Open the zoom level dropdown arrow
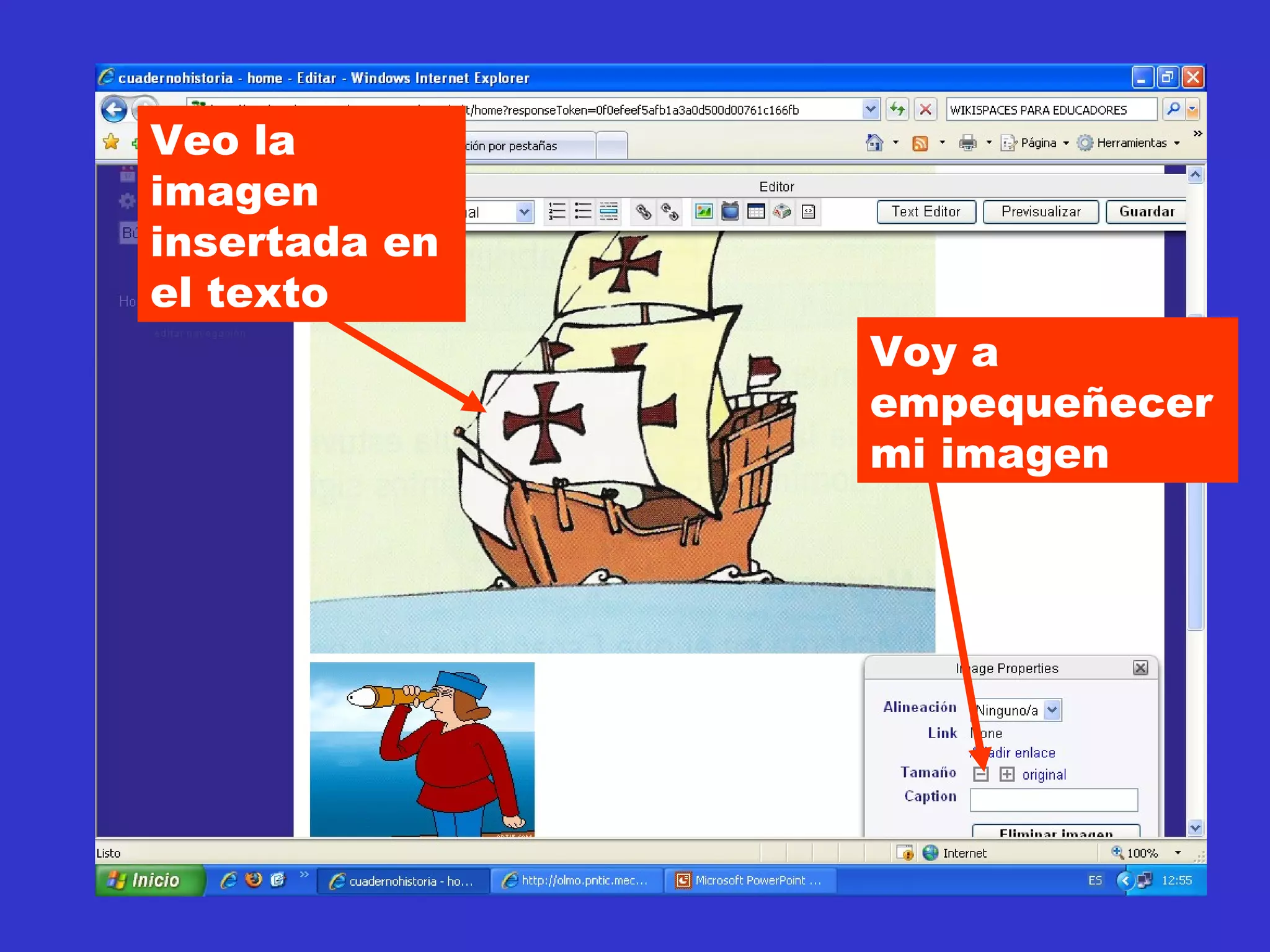Image resolution: width=1270 pixels, height=952 pixels. coord(1178,853)
